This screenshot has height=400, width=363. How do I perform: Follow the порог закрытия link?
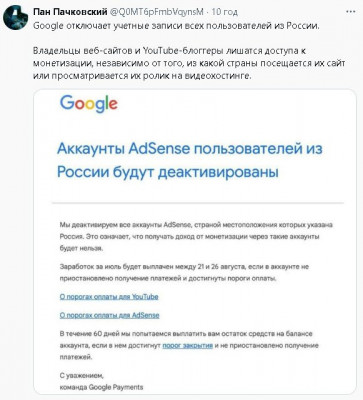click(x=187, y=345)
